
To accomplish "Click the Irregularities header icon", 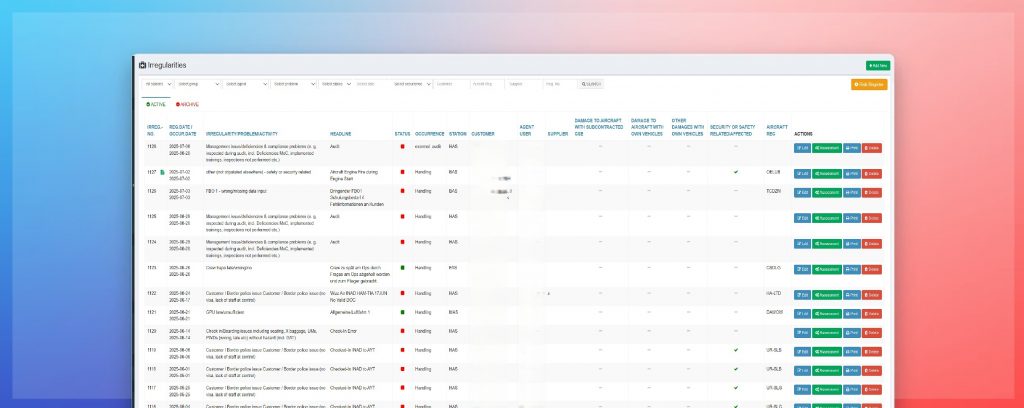I will click(142, 65).
